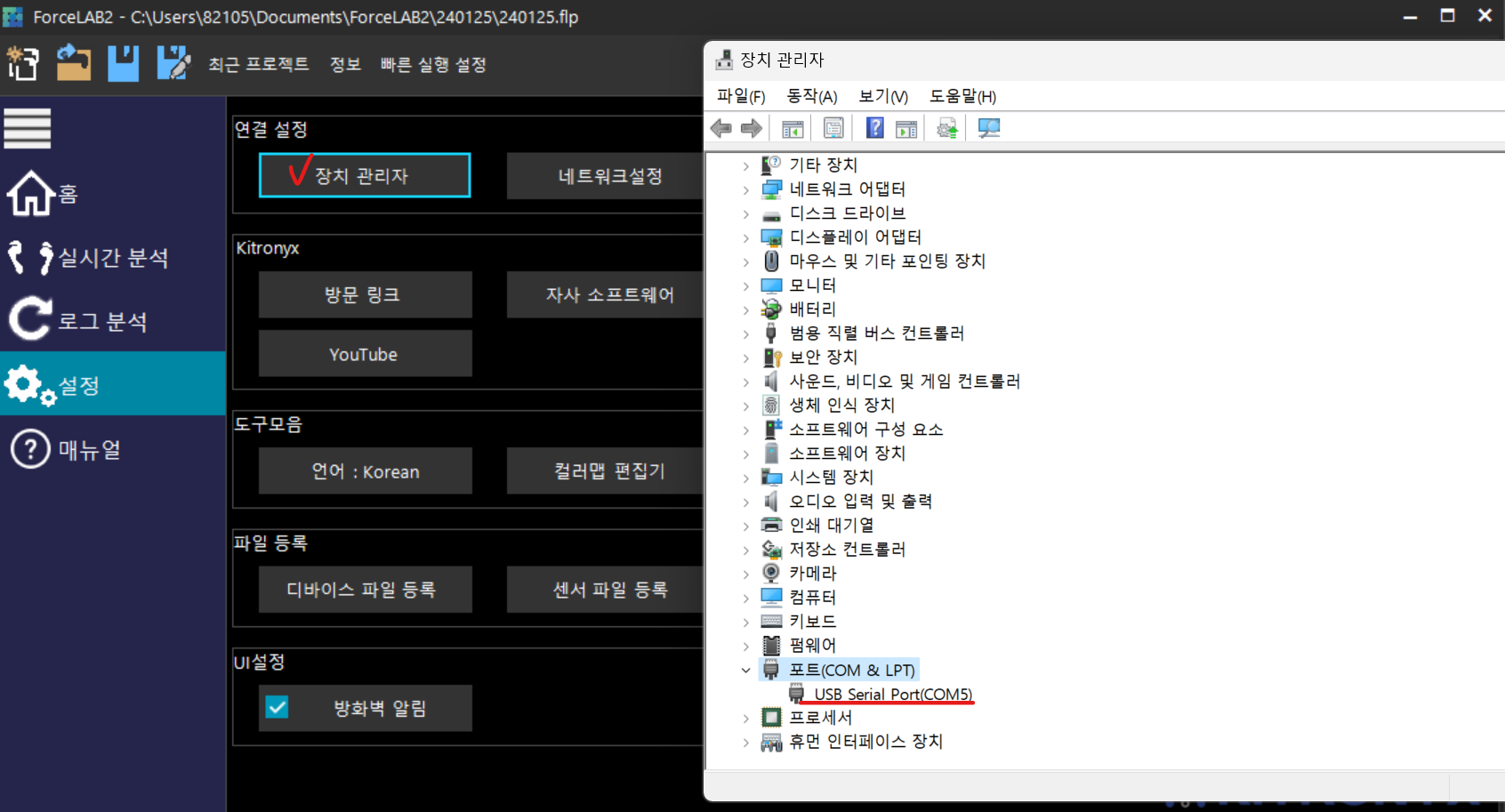Click the 배터리 device category icon
The height and width of the screenshot is (812, 1505).
(771, 309)
